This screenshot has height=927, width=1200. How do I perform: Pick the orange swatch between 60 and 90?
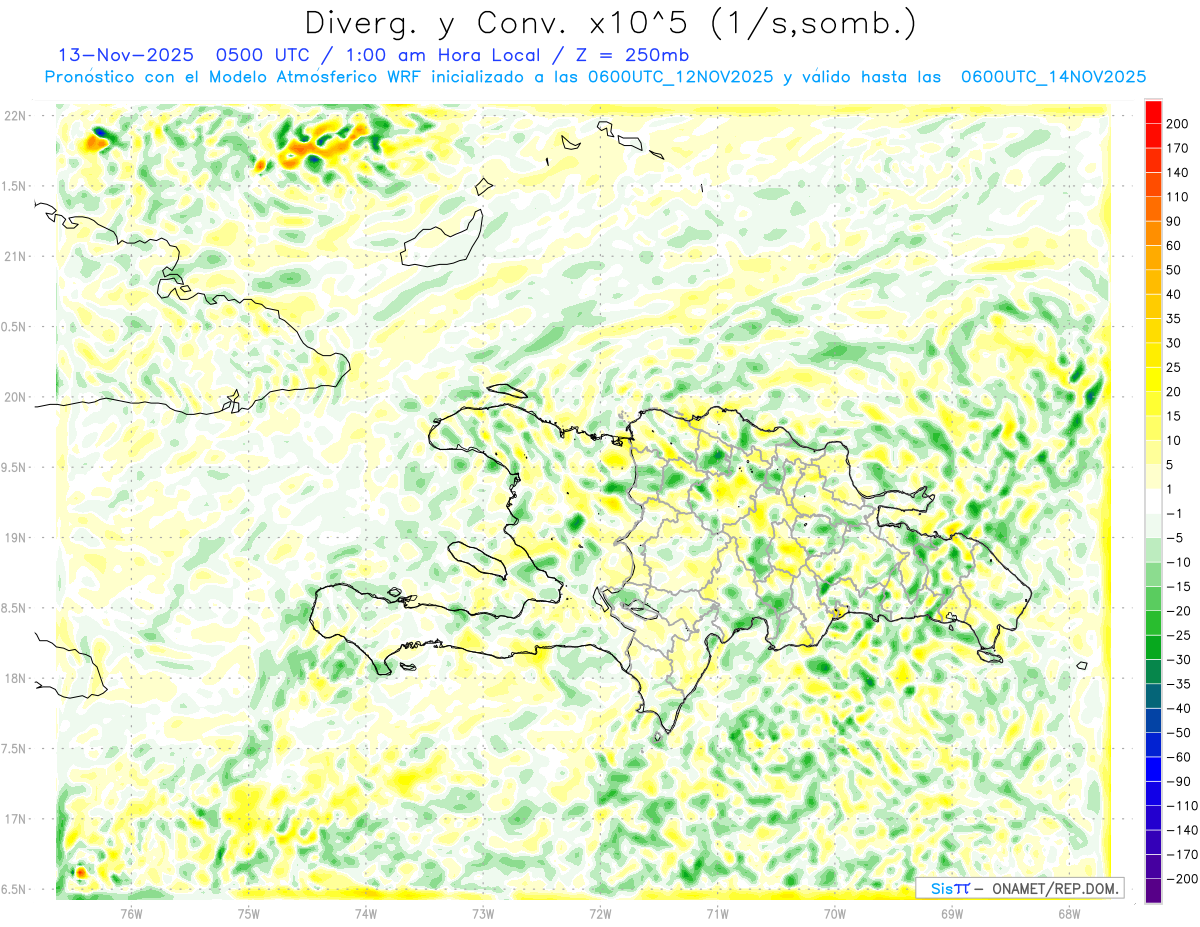coord(1154,234)
